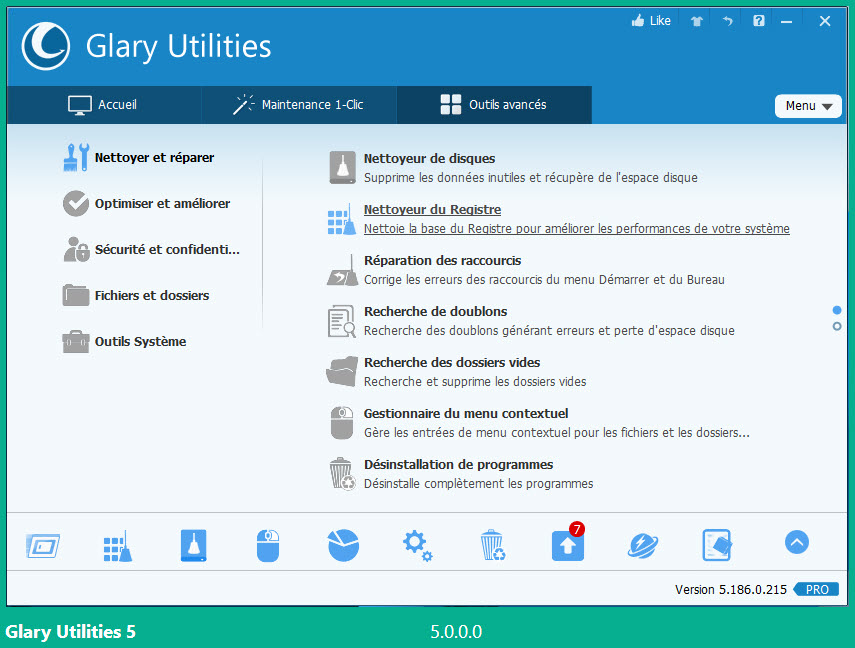Click the Like thumbs-up icon
The image size is (855, 648).
pos(637,21)
